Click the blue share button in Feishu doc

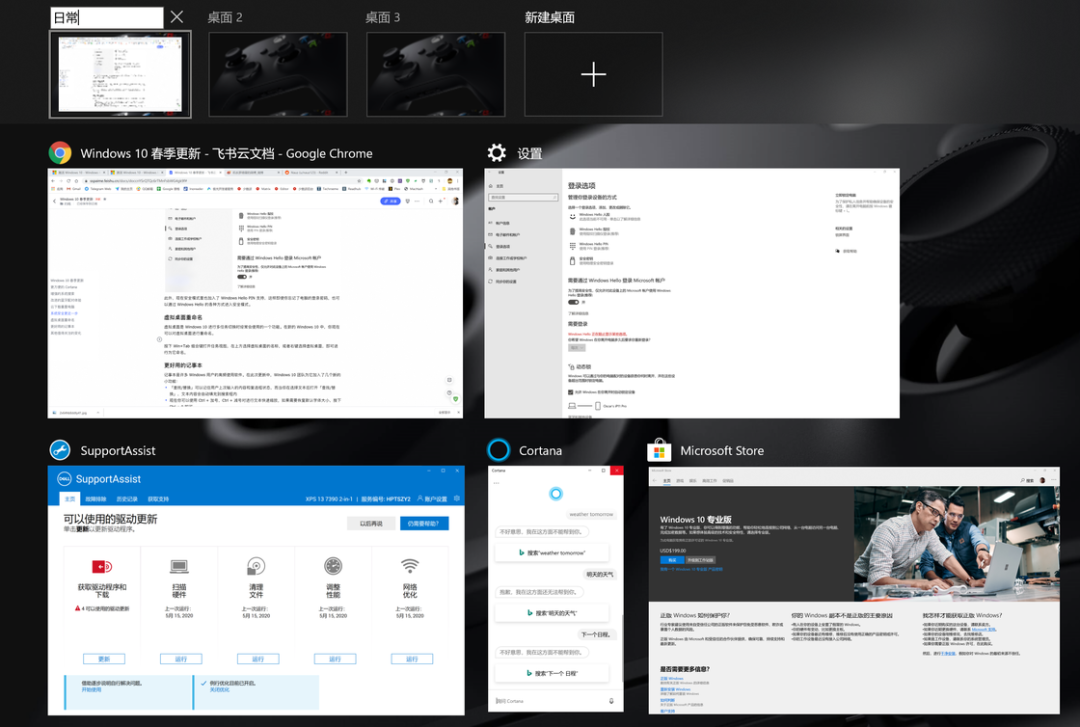click(391, 201)
